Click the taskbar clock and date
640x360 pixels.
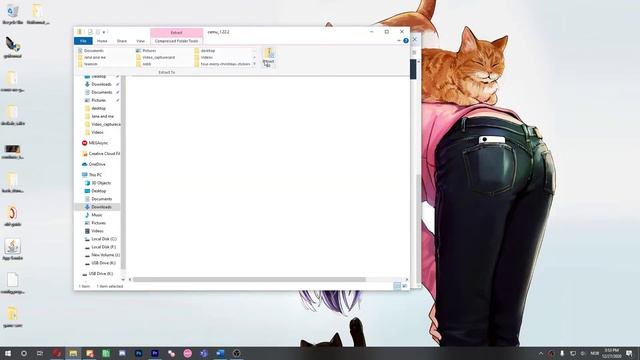click(611, 353)
